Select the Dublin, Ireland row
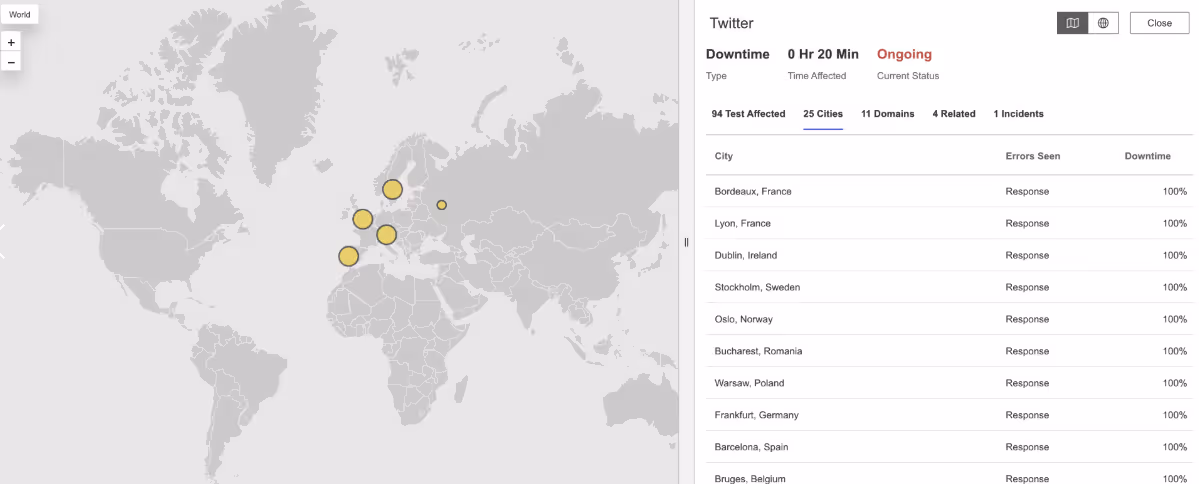 [x=949, y=255]
